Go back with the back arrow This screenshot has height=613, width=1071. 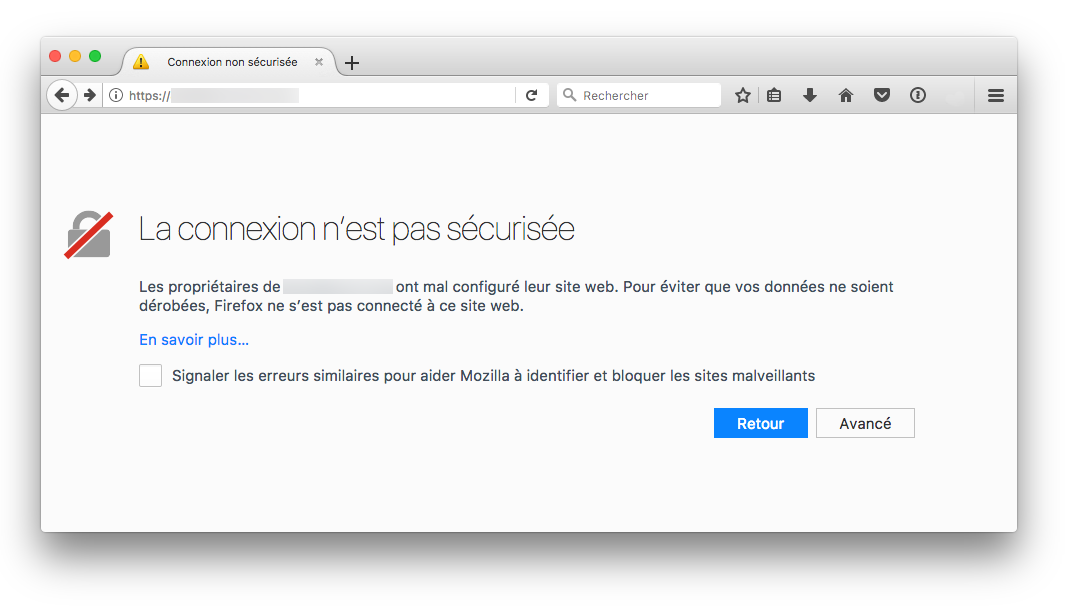coord(61,95)
